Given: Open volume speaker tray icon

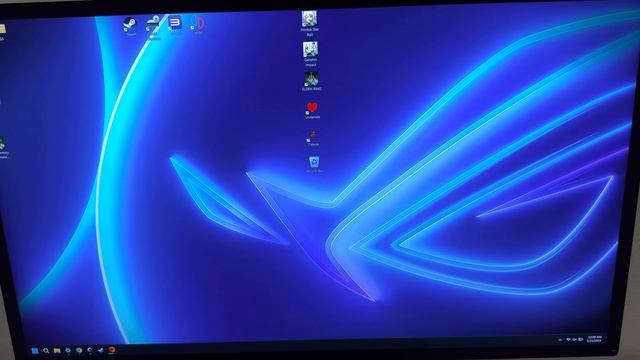Looking at the screenshot, I should tap(574, 340).
